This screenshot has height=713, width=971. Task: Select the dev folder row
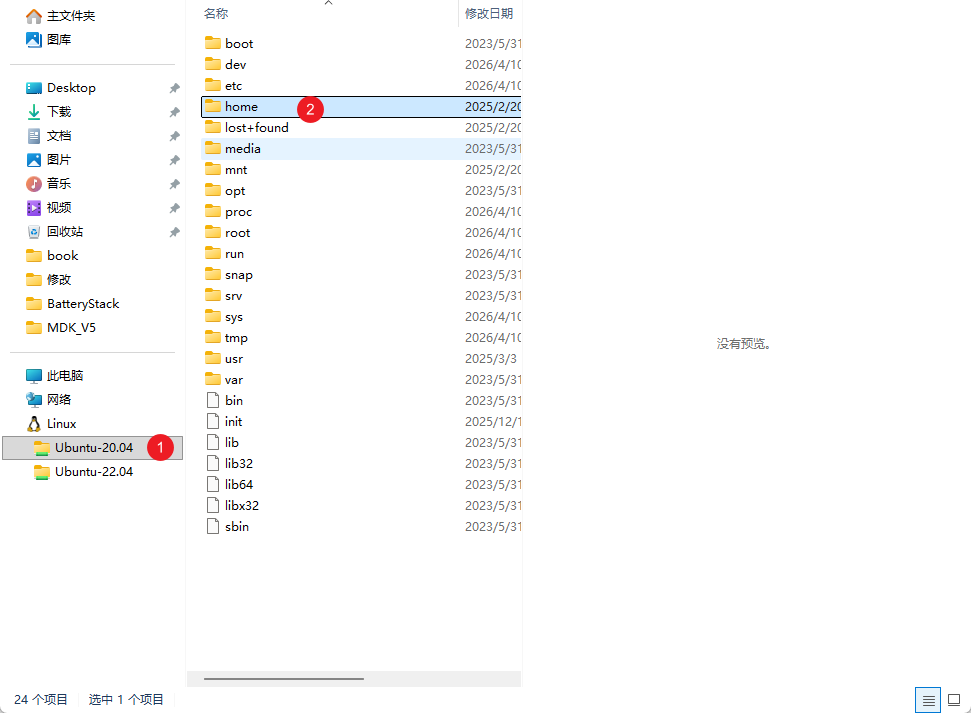tap(362, 64)
